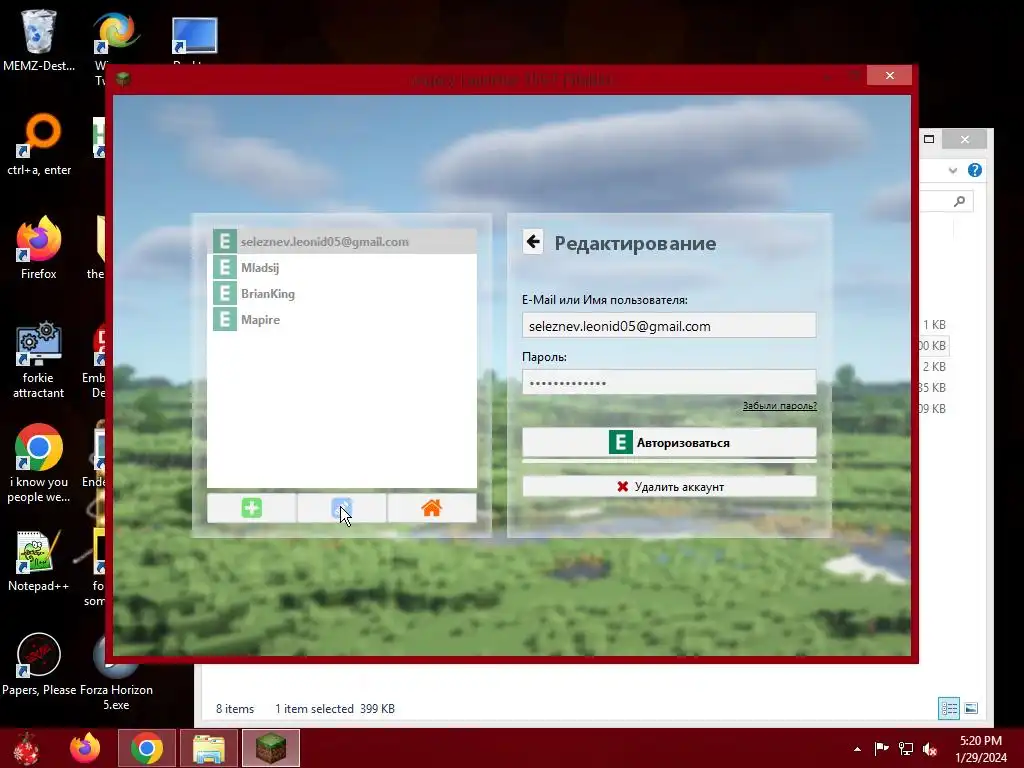Click the blue edit account button
The height and width of the screenshot is (768, 1024).
pos(342,508)
